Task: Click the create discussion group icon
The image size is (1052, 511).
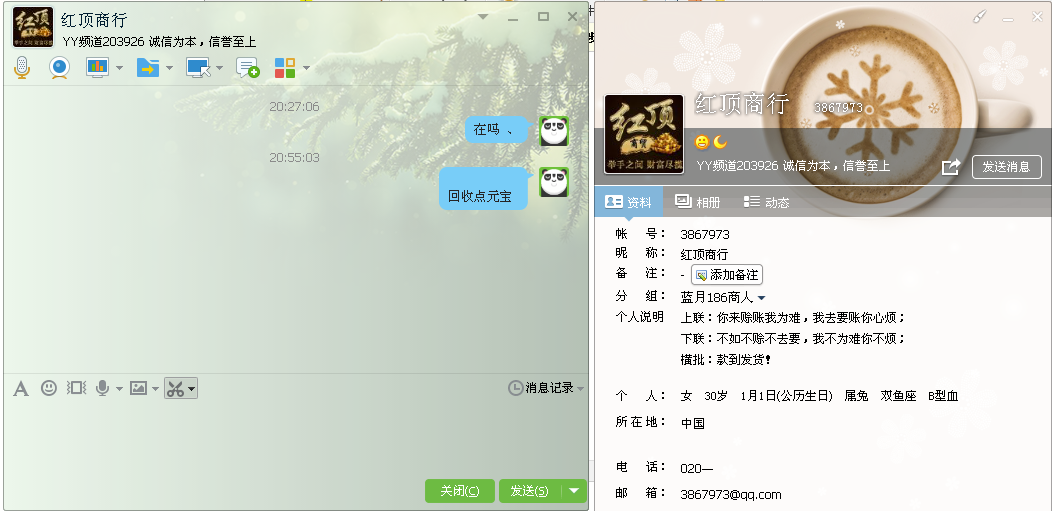Action: click(247, 67)
